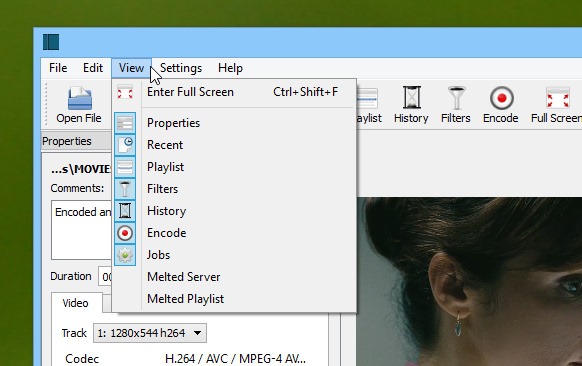Image resolution: width=582 pixels, height=366 pixels.
Task: Toggle the Playlist panel icon in View menu
Action: (x=125, y=167)
